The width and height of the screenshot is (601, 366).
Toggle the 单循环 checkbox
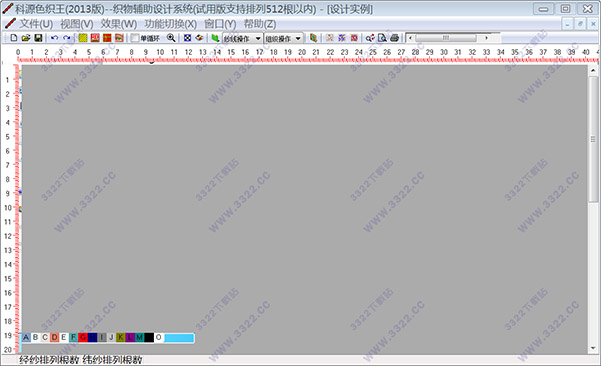point(135,38)
